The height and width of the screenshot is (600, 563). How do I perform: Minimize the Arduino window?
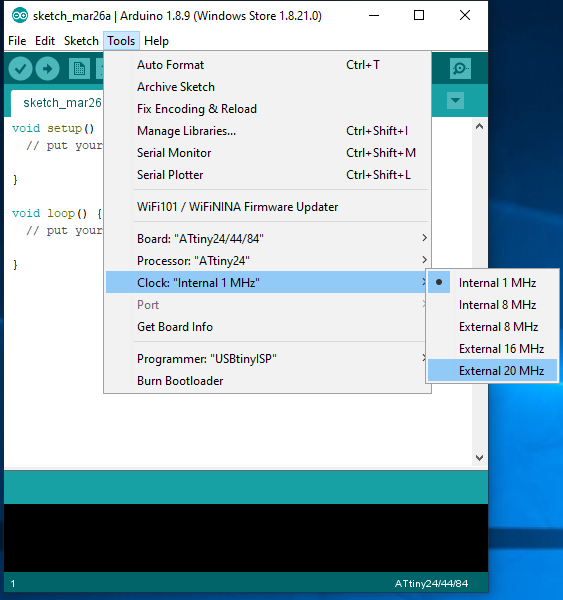coord(374,15)
